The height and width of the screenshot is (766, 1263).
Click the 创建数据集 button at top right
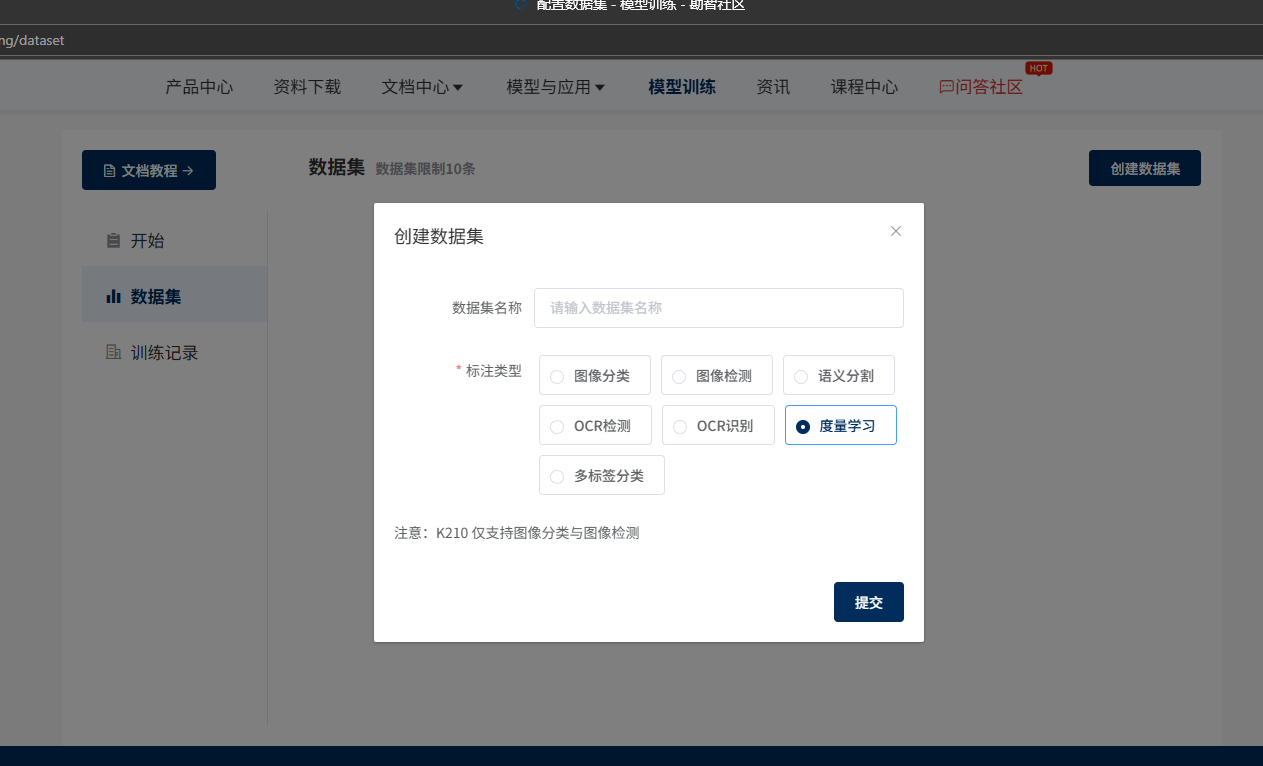pyautogui.click(x=1144, y=169)
